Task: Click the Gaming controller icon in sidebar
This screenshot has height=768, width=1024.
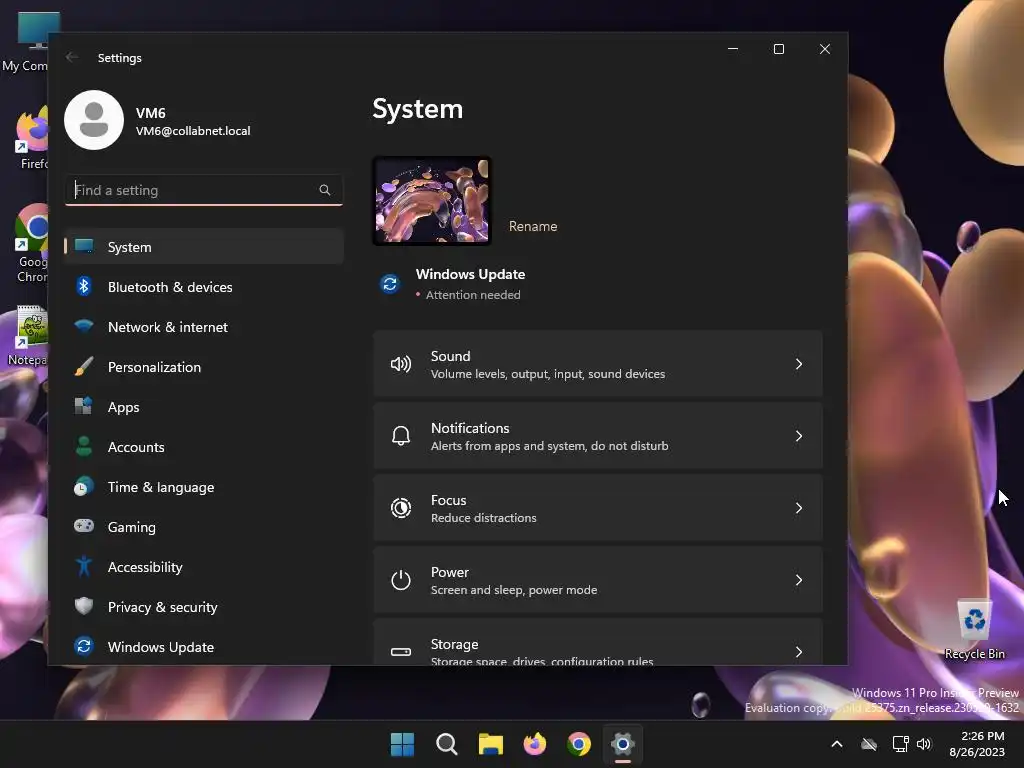Action: click(84, 526)
